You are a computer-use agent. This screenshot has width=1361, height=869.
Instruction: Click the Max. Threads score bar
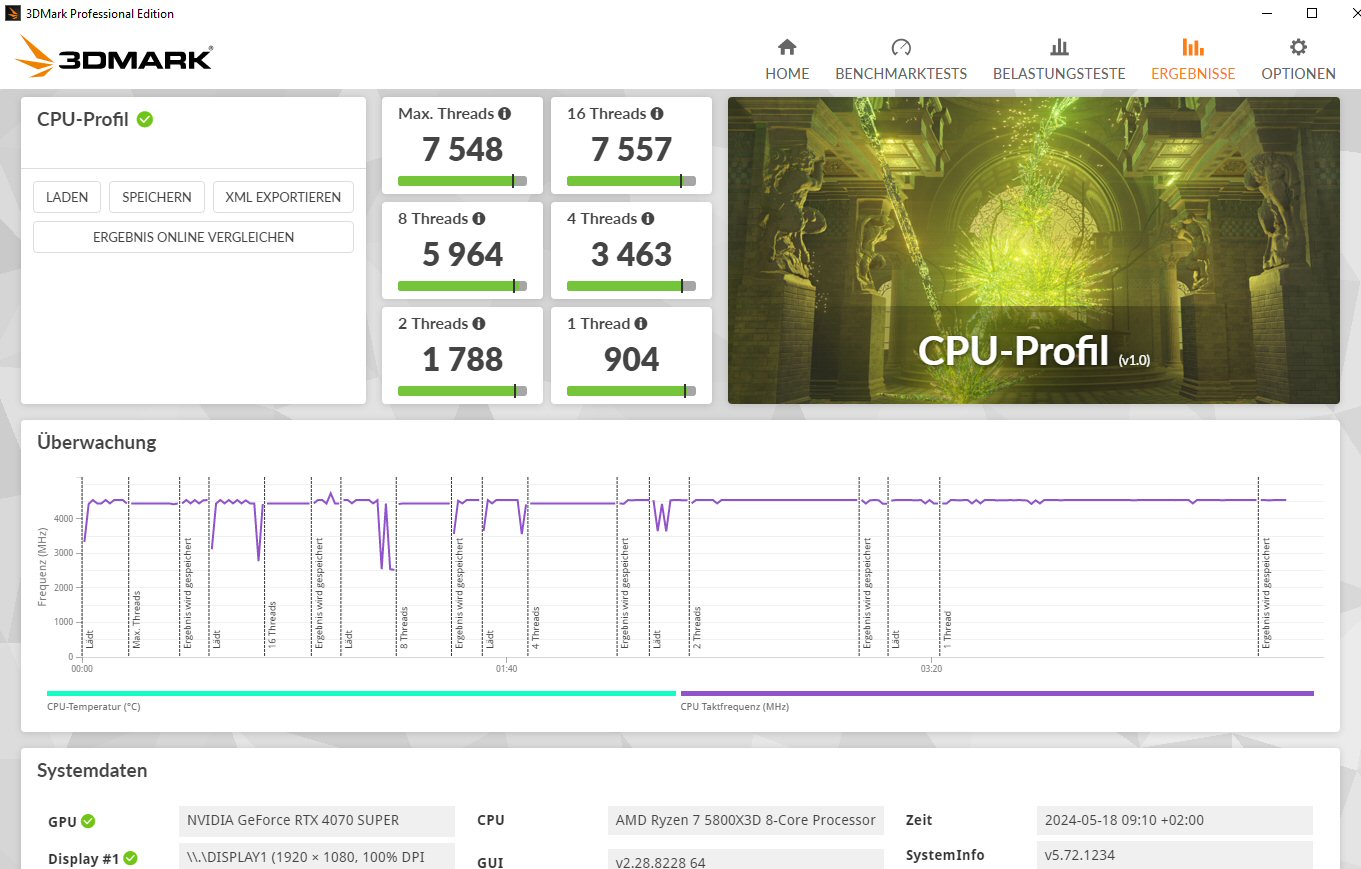pos(462,181)
